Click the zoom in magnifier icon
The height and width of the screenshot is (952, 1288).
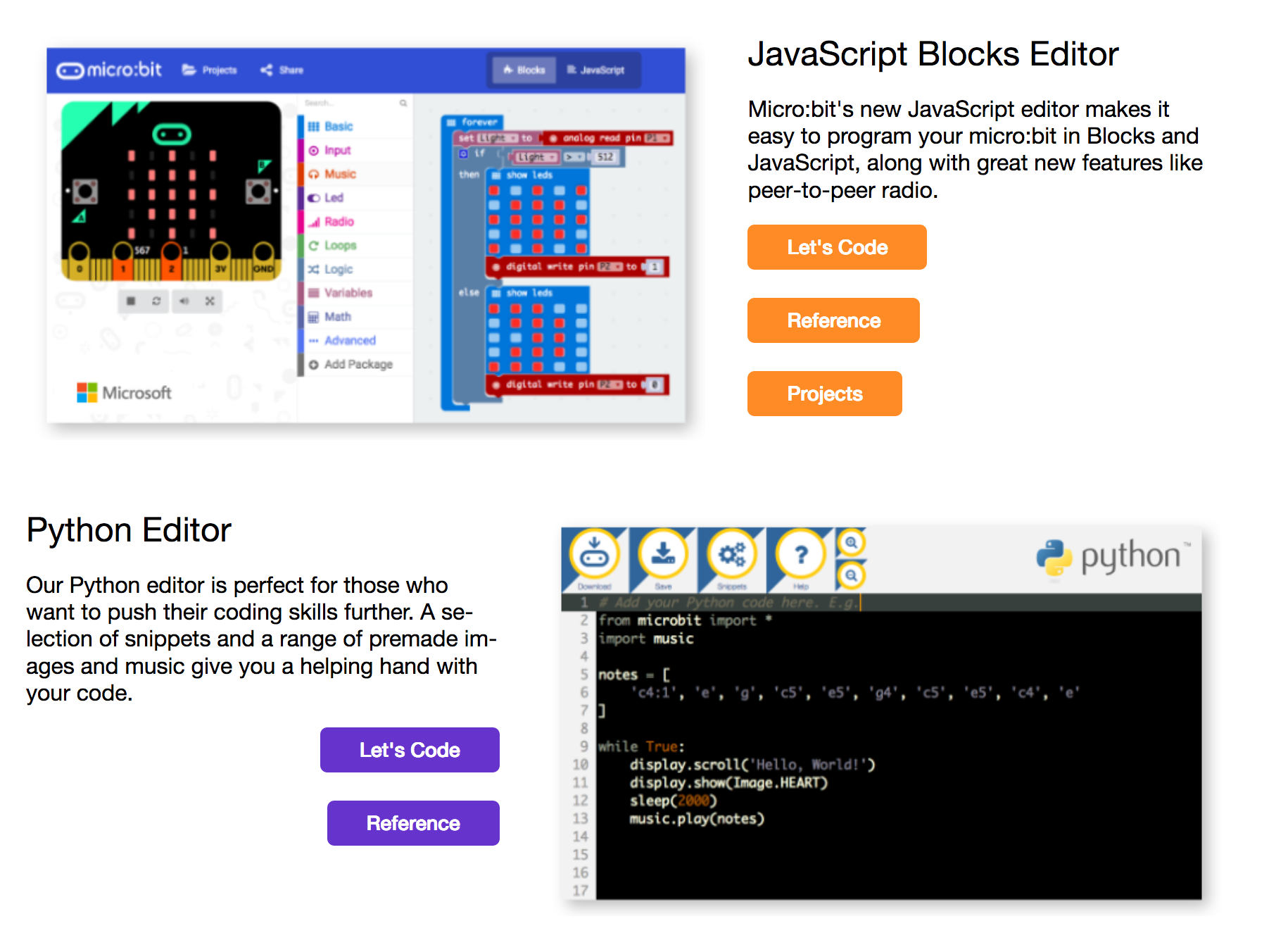click(851, 543)
